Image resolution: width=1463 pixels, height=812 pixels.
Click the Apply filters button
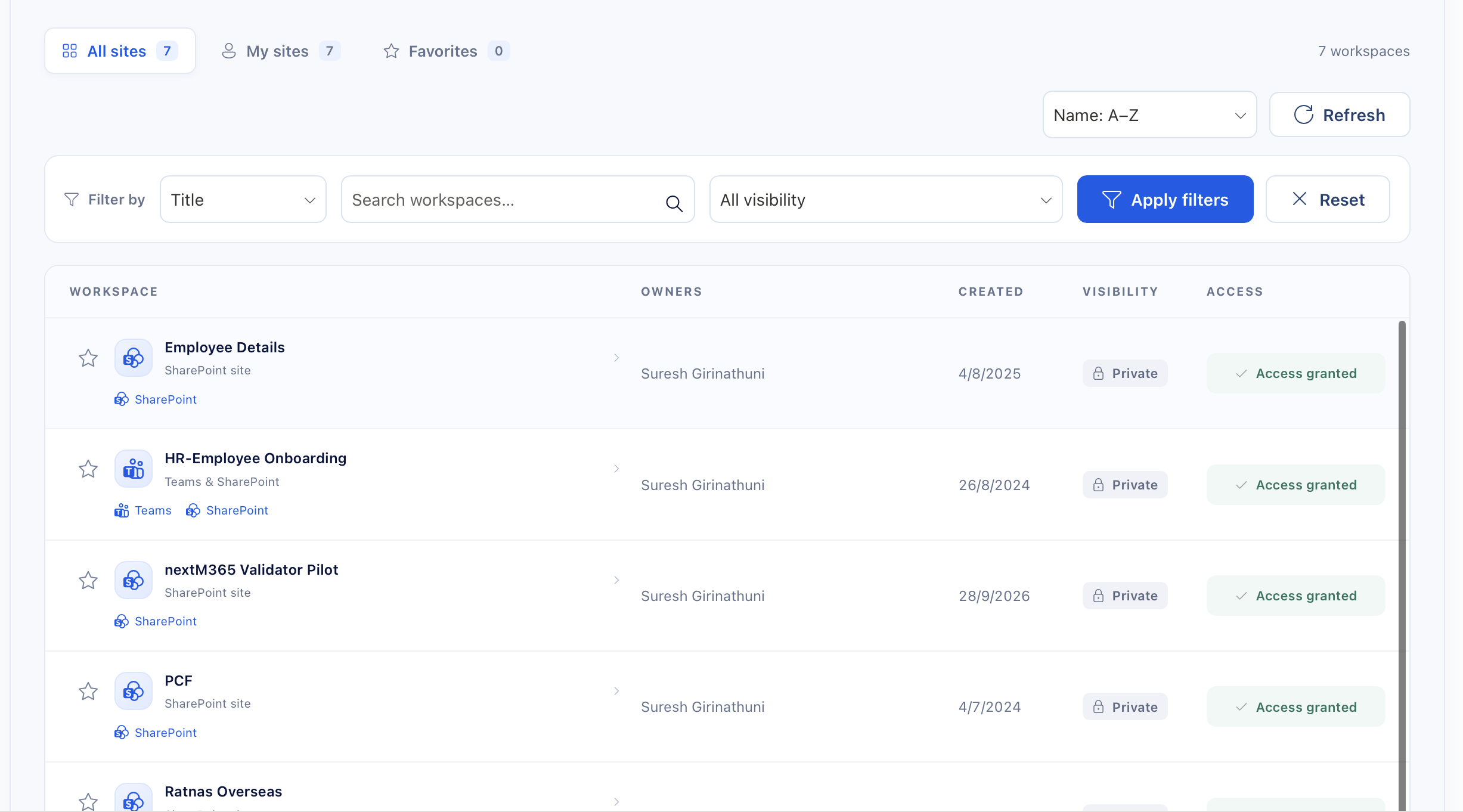pos(1165,199)
